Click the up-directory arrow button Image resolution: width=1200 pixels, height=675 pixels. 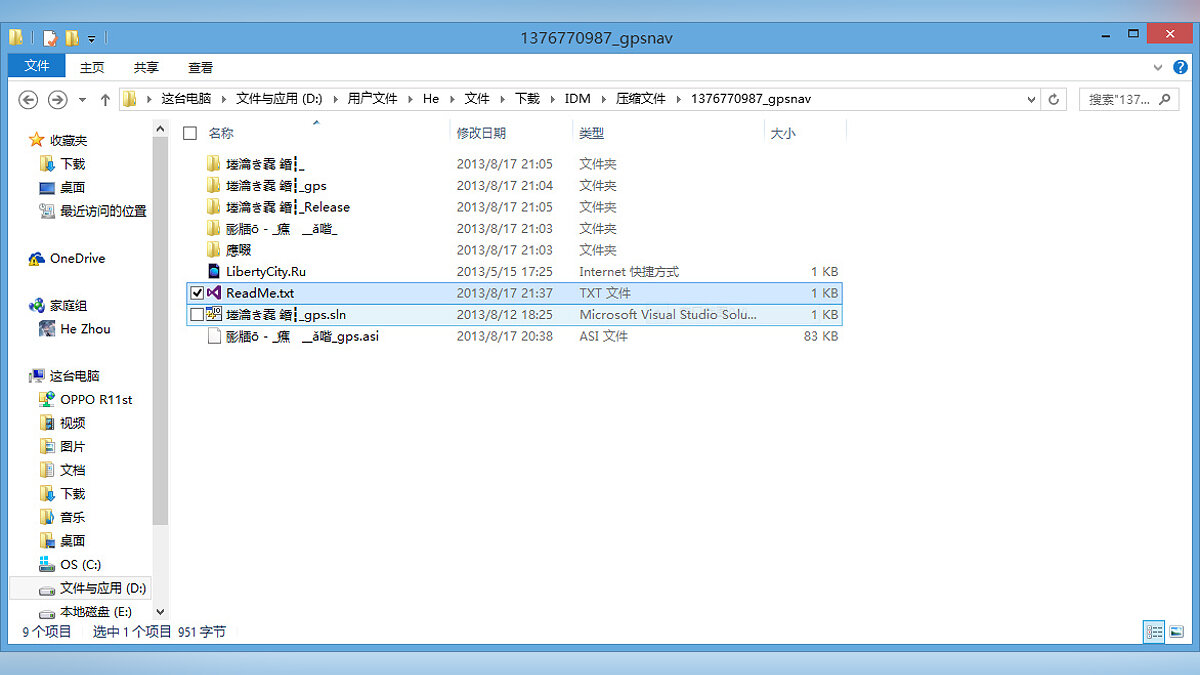pyautogui.click(x=105, y=99)
